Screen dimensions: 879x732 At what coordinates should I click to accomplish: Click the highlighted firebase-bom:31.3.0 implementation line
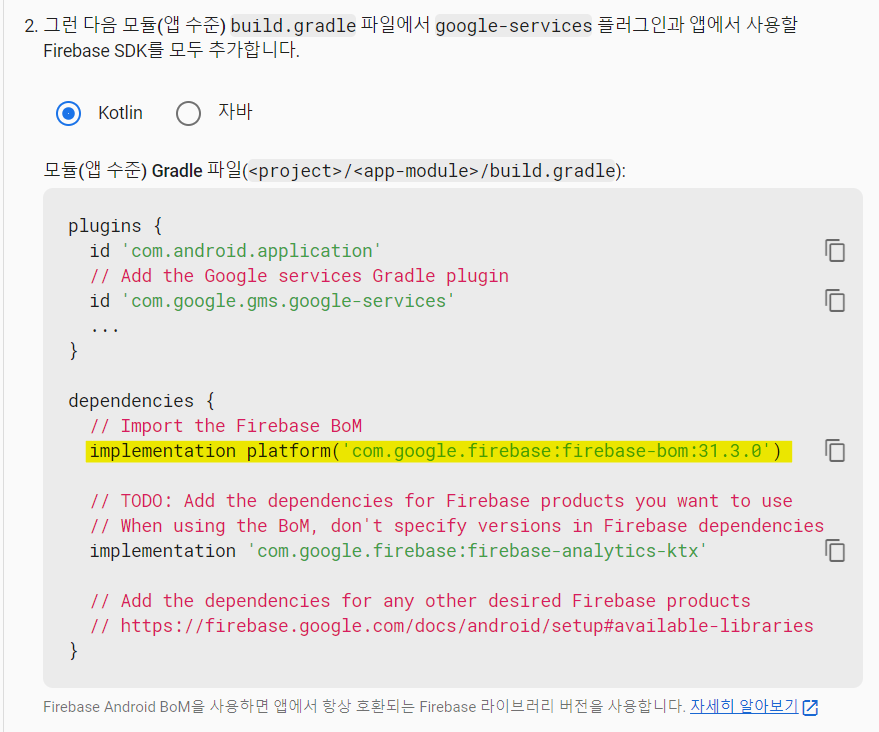(x=438, y=451)
